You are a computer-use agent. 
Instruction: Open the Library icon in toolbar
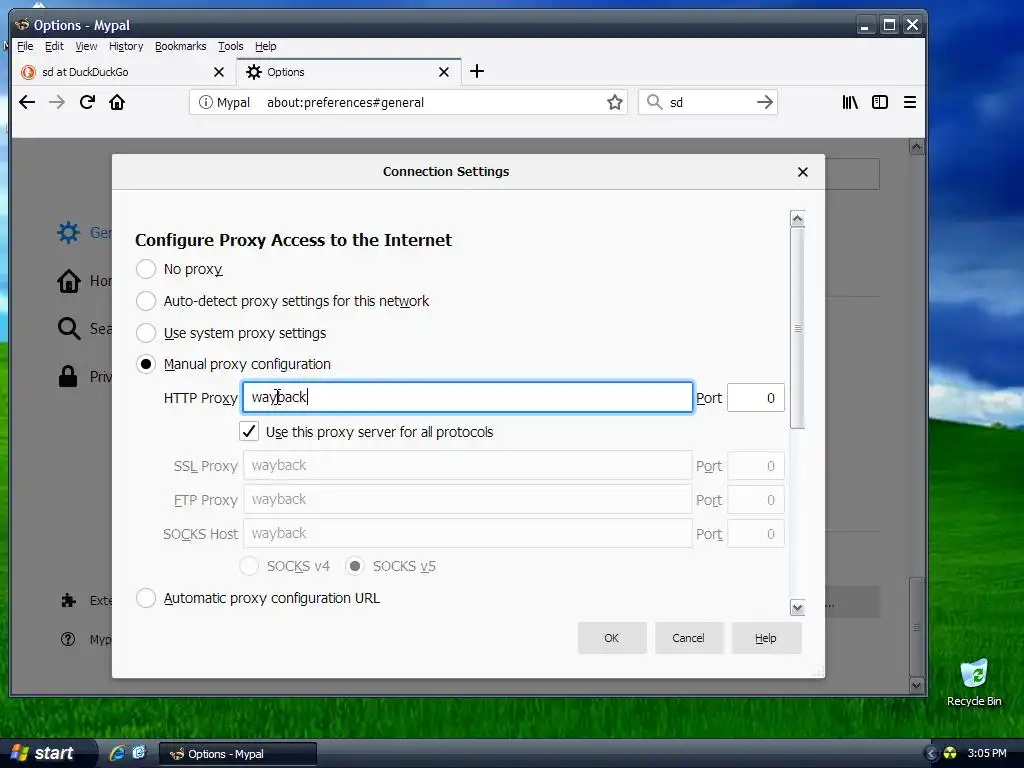[850, 102]
